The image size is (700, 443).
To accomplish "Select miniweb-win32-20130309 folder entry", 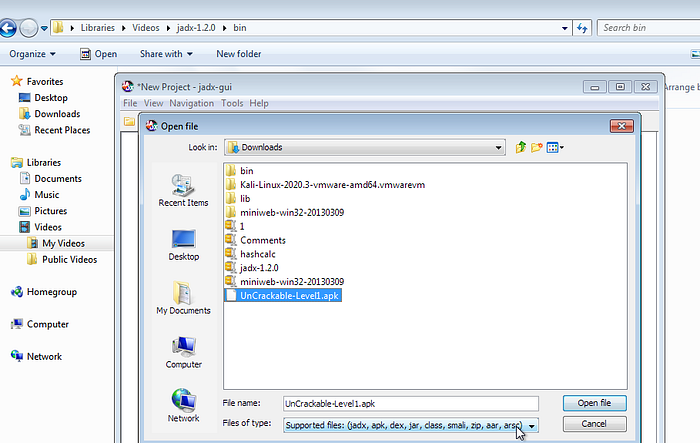I will 285,212.
